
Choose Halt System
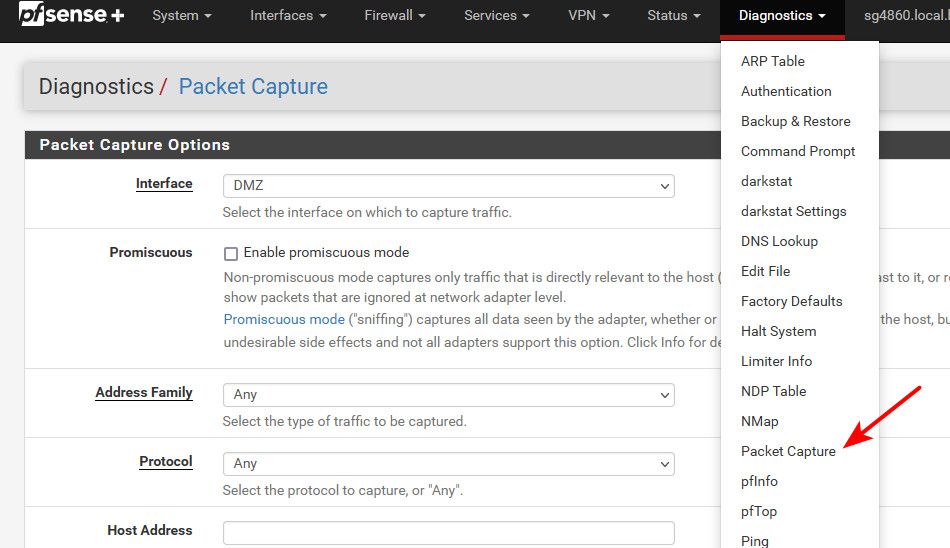(779, 332)
